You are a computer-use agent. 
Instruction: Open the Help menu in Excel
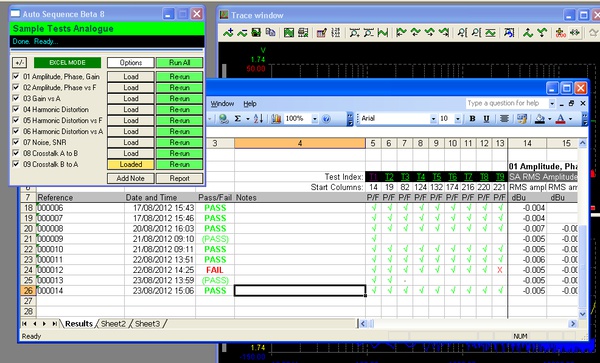[x=250, y=104]
